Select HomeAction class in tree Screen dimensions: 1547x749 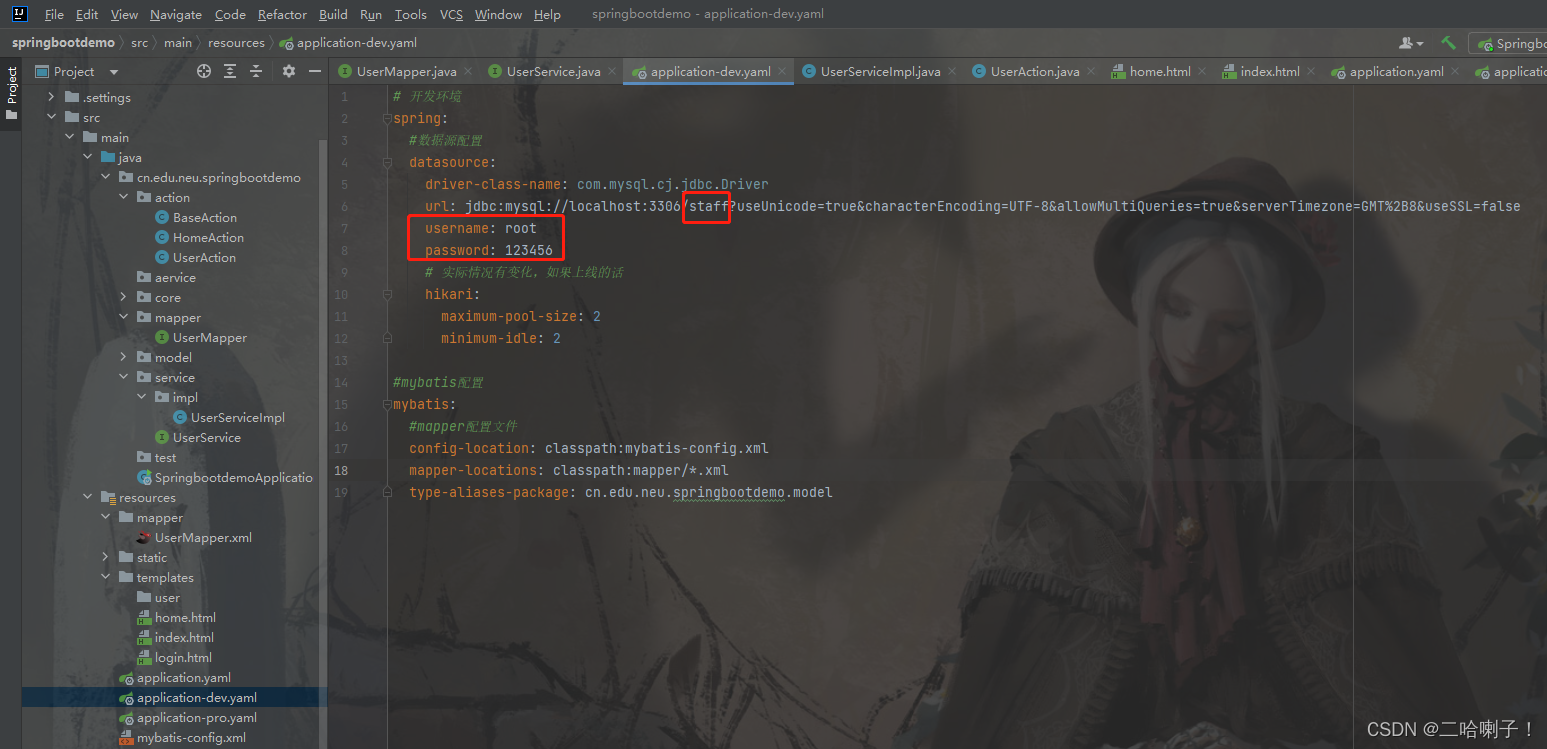pyautogui.click(x=208, y=237)
